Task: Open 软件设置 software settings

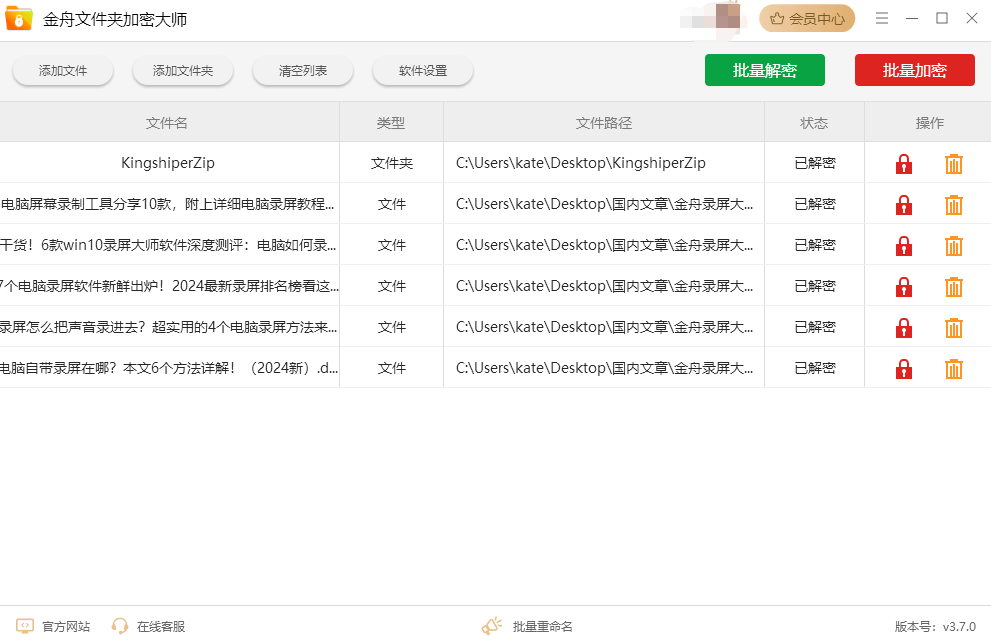Action: 423,71
